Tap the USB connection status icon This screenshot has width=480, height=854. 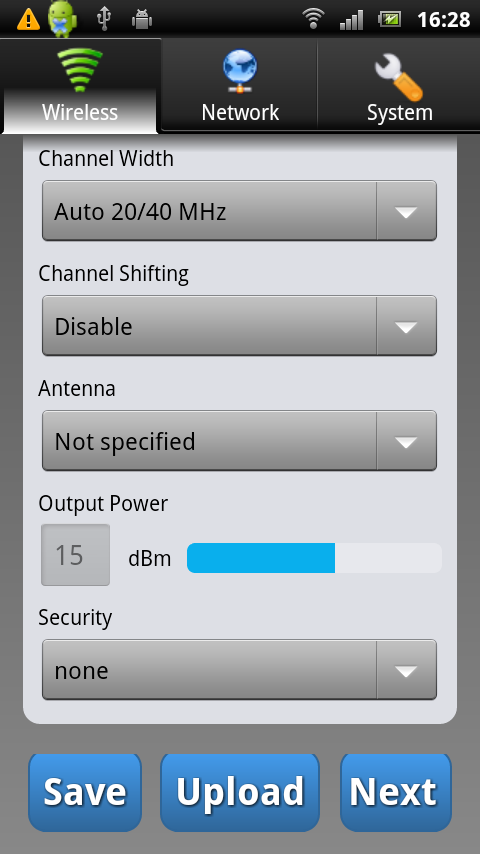[104, 19]
